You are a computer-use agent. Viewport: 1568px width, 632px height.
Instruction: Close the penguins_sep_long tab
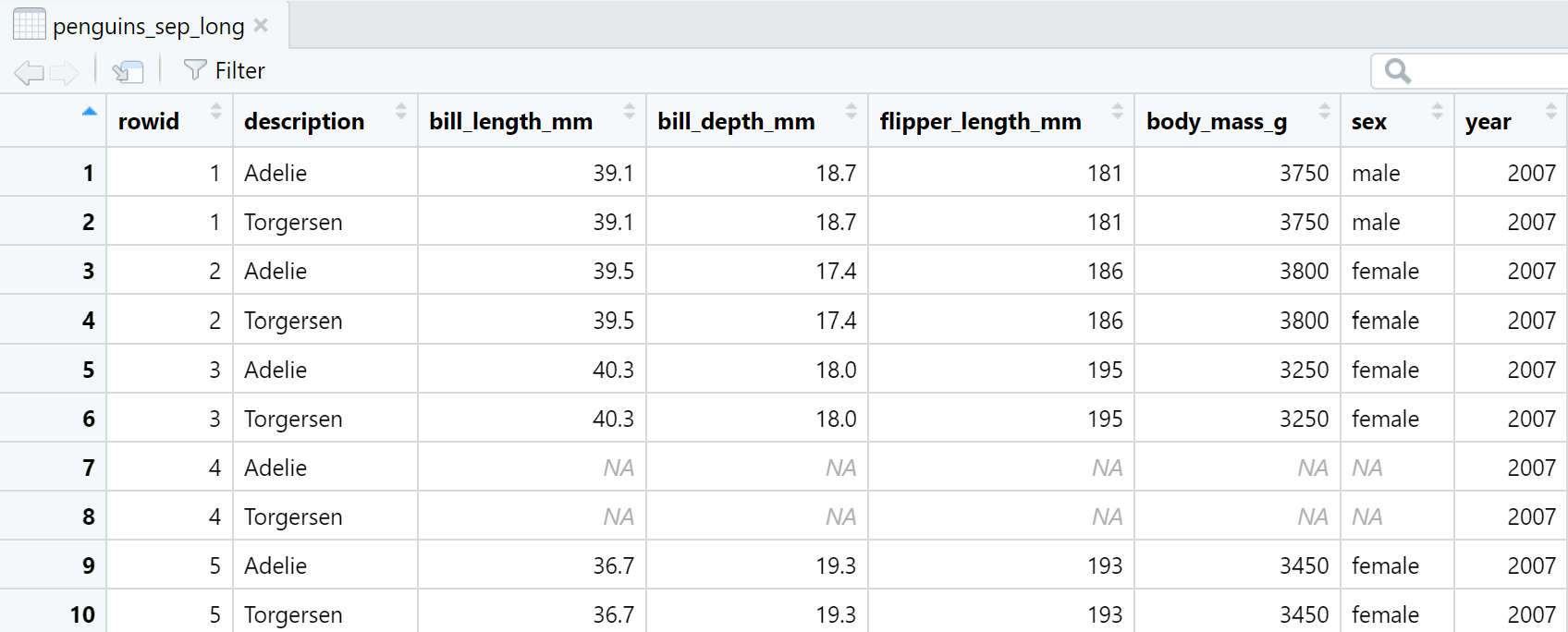point(262,25)
